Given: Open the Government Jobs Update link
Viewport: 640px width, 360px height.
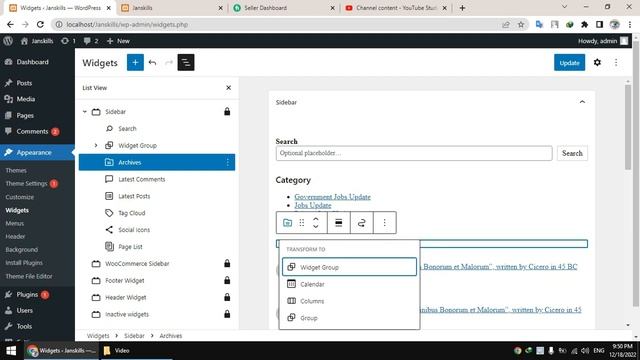Looking at the screenshot, I should click(x=333, y=197).
